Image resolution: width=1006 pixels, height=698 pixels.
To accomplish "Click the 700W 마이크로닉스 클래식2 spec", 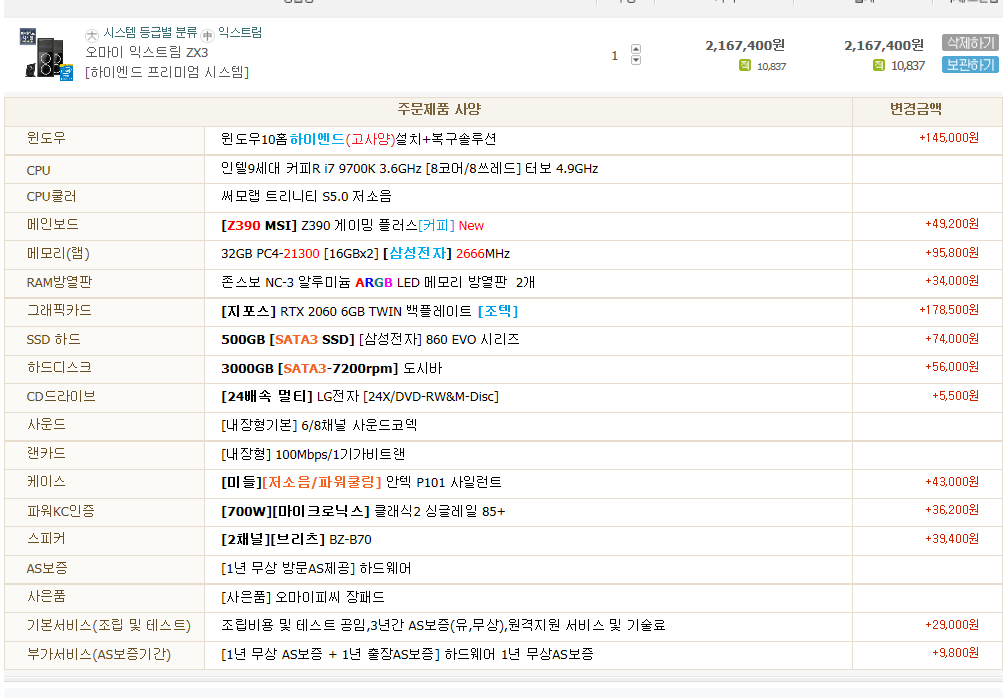I will (363, 511).
